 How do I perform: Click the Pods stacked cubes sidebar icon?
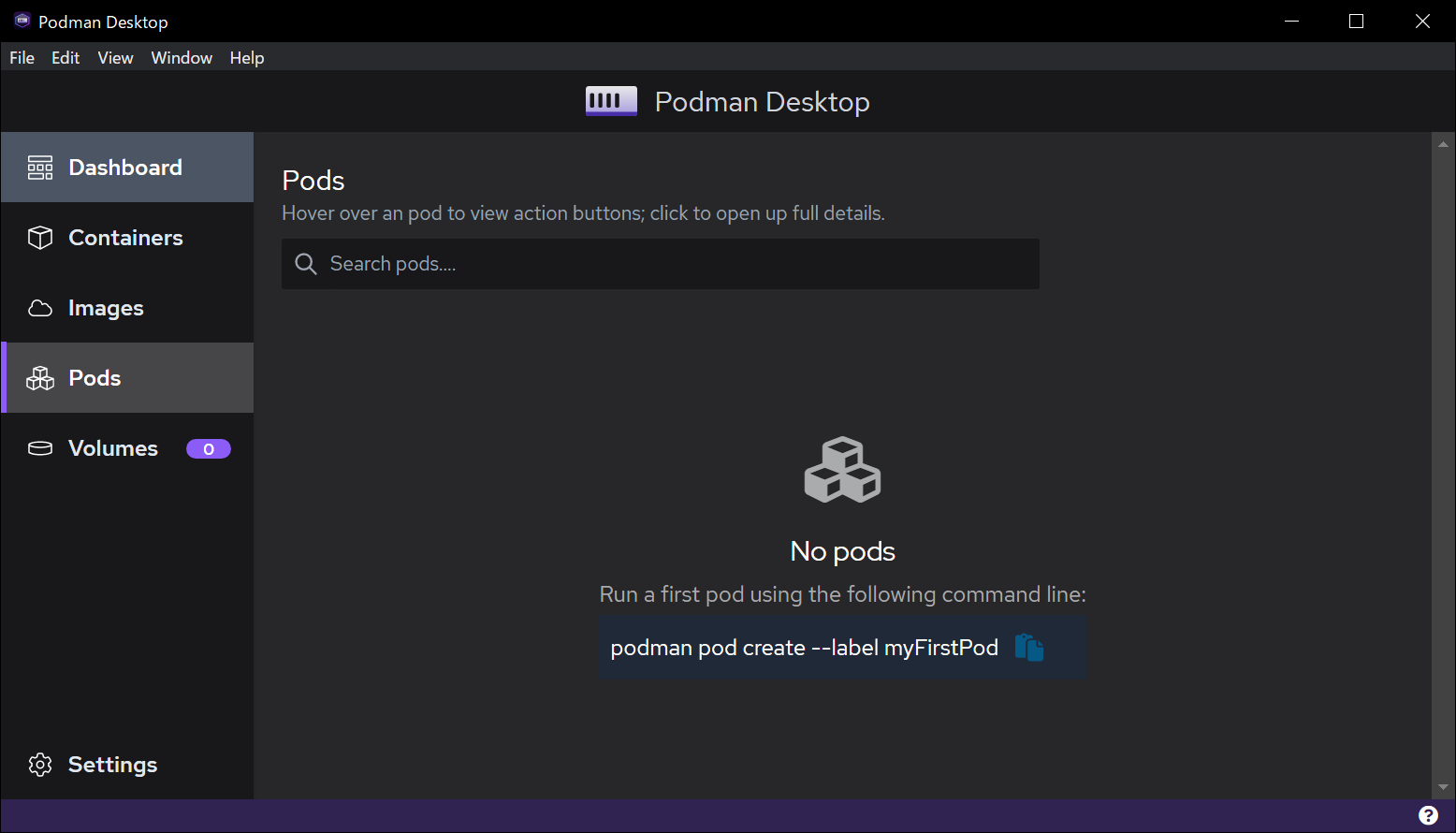click(40, 378)
